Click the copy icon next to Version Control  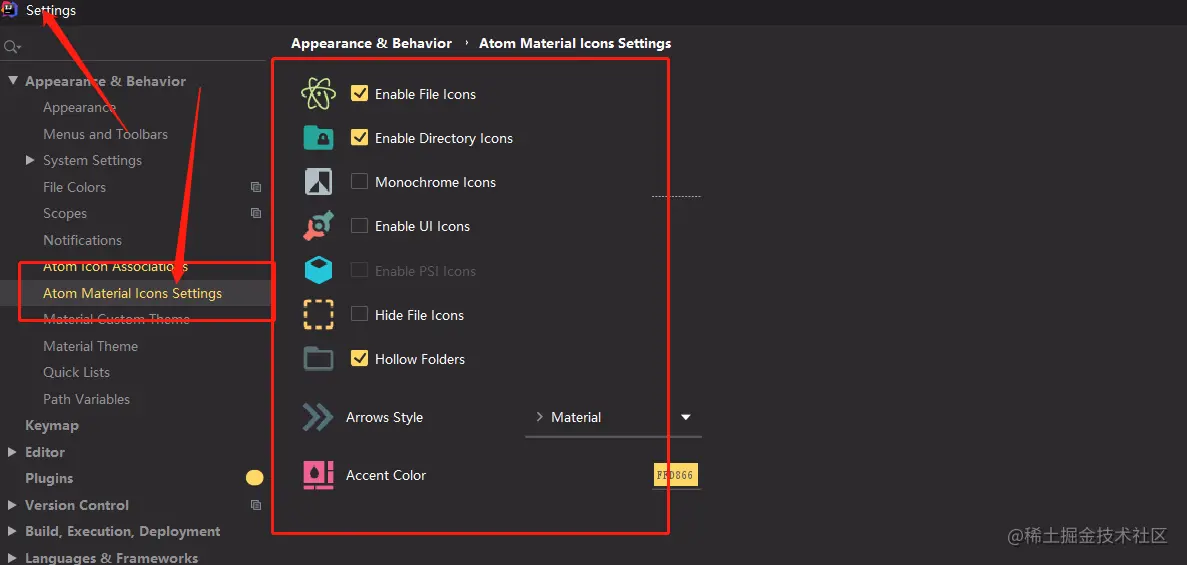pos(256,504)
